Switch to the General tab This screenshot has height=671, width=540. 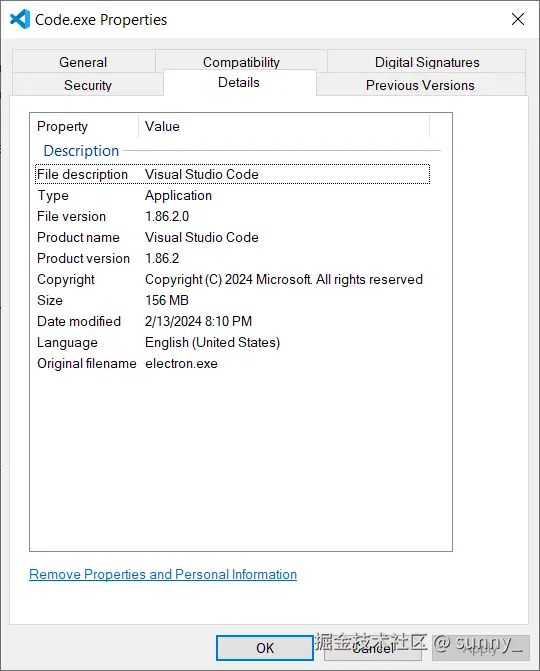click(x=83, y=62)
